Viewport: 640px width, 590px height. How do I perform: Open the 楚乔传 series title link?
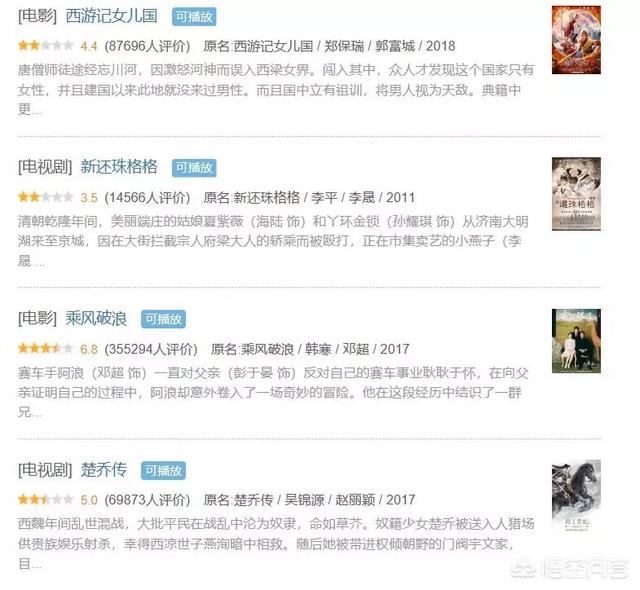(x=104, y=470)
